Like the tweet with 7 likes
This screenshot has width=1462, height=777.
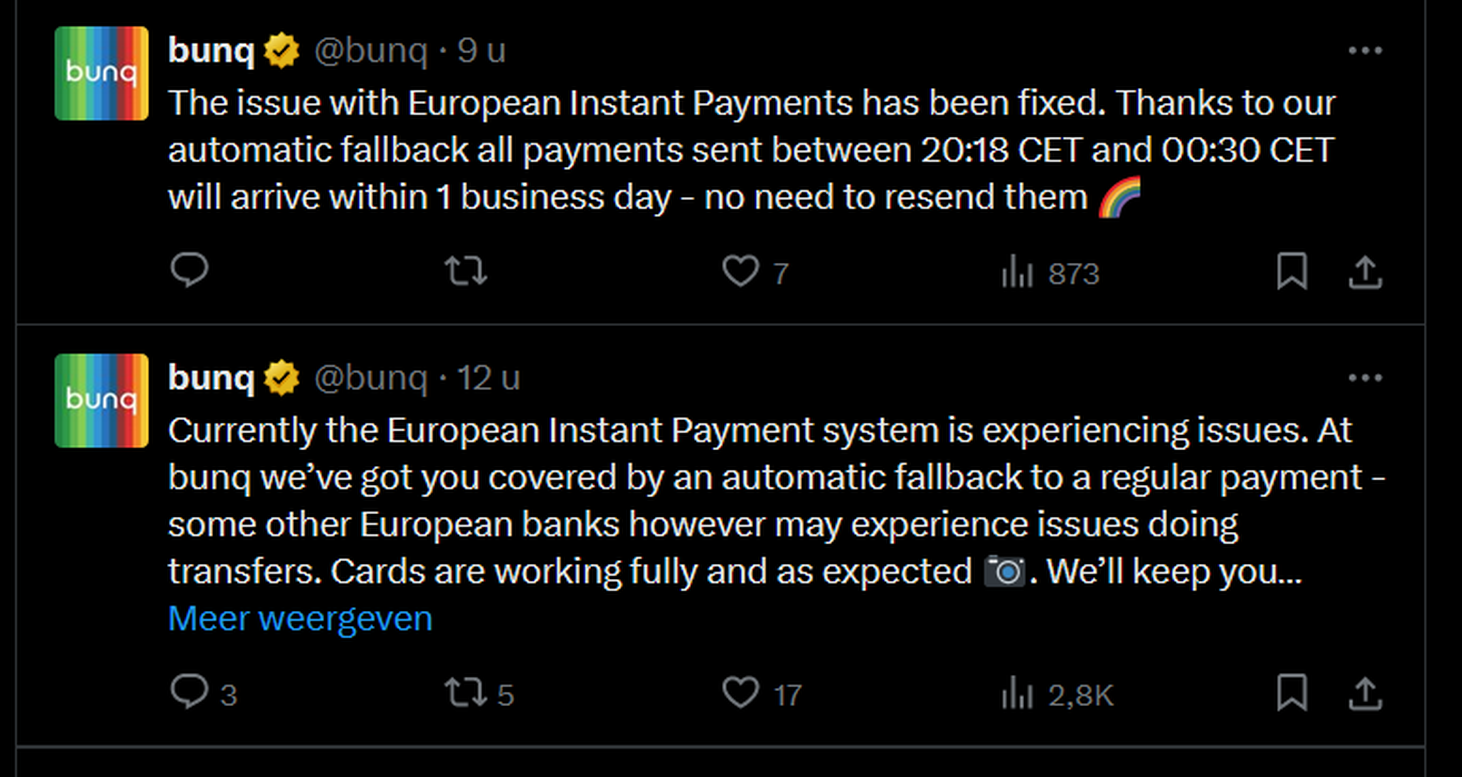(755, 272)
